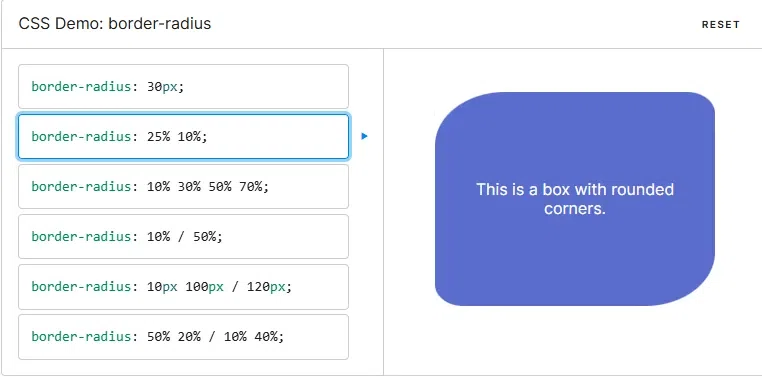Screen dimensions: 762x377
Task: Click the blue arrow beside the selected example
Action: point(364,136)
